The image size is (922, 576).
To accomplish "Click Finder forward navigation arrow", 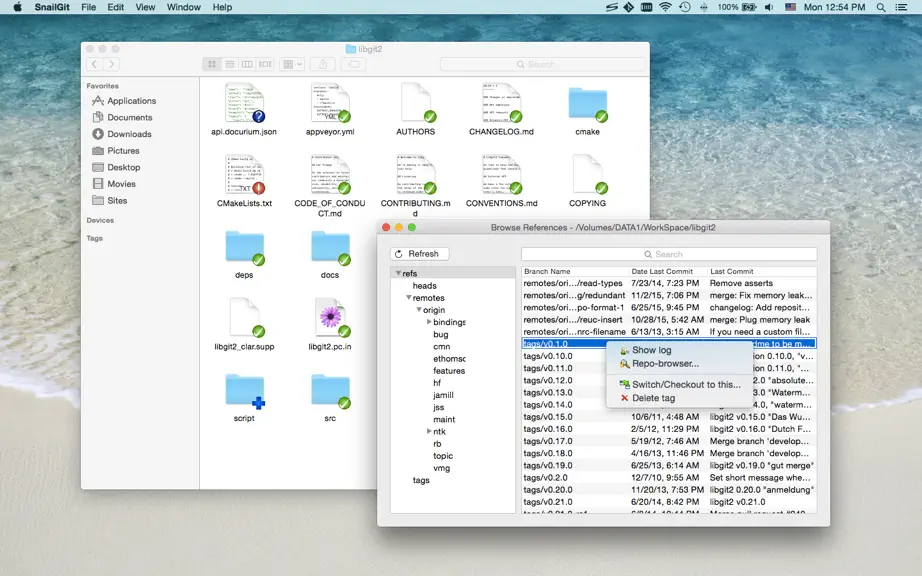I will tap(112, 64).
